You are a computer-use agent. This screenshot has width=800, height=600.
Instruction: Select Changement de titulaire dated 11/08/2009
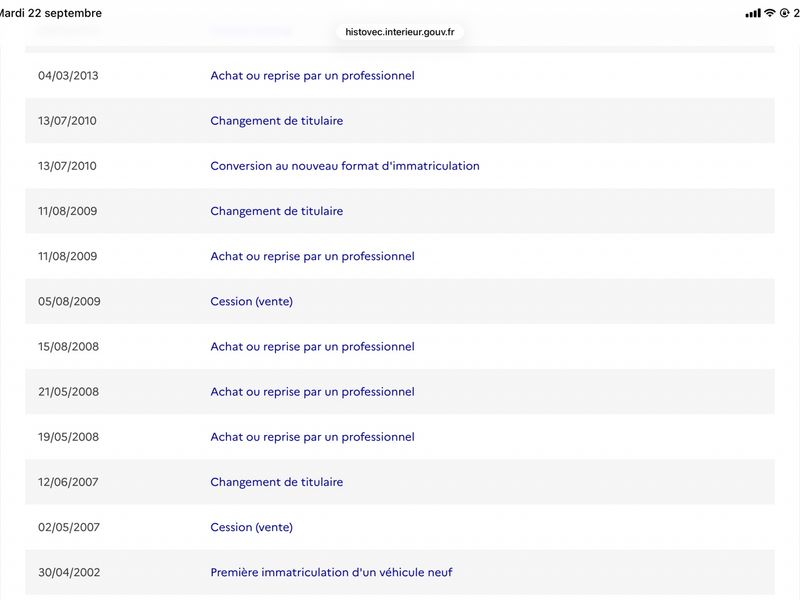click(277, 211)
